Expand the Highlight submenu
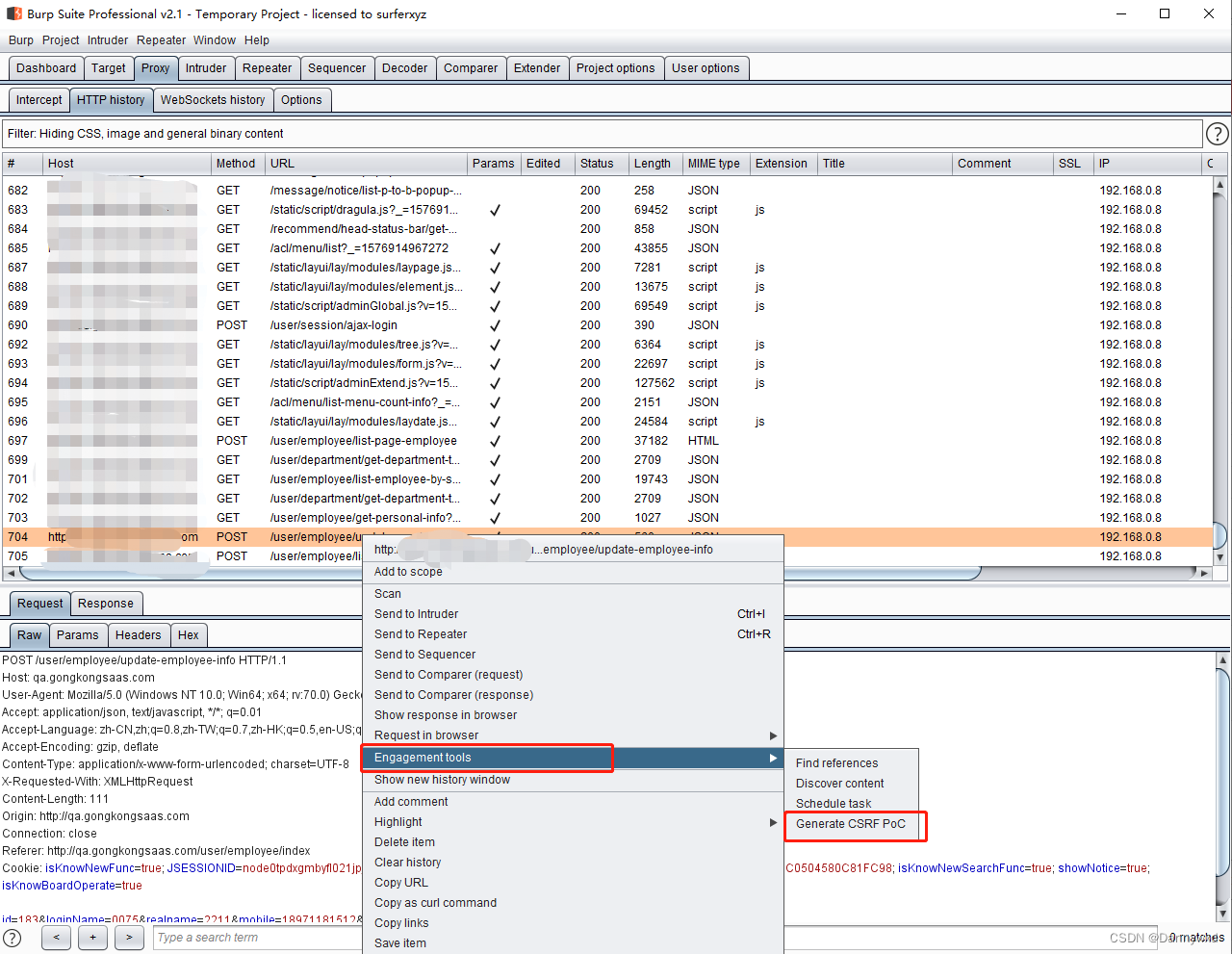Screen dimensions: 1232x954 [573, 822]
